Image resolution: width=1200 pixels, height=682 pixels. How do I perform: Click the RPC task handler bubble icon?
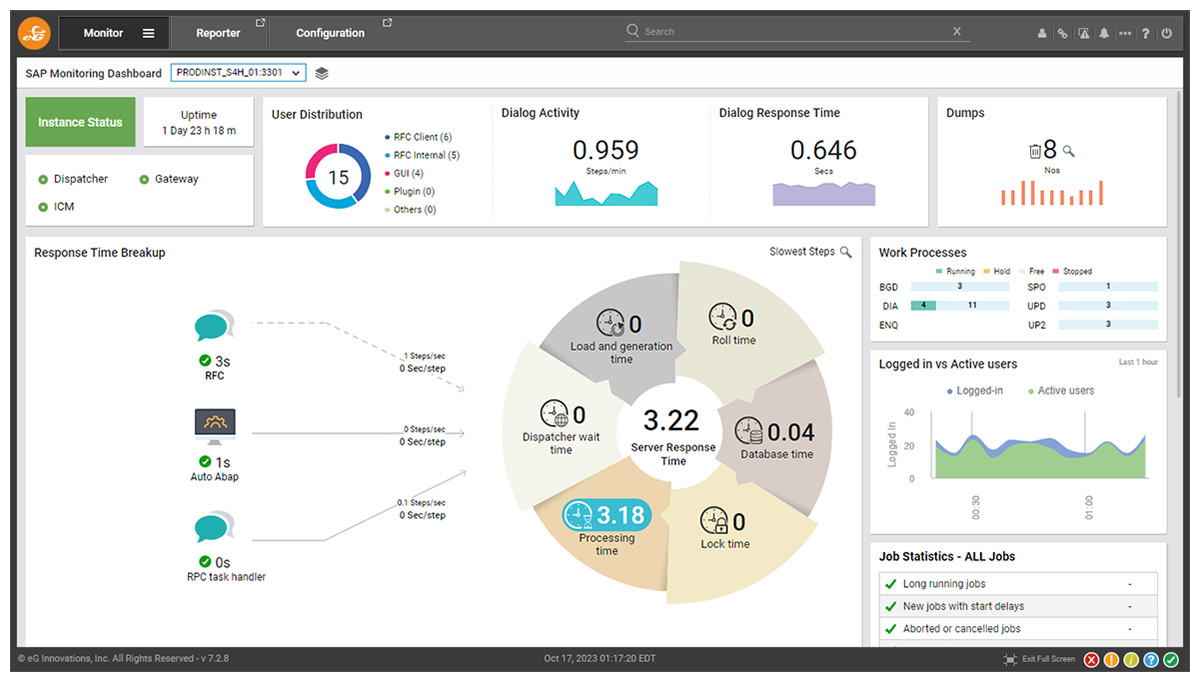tap(214, 528)
